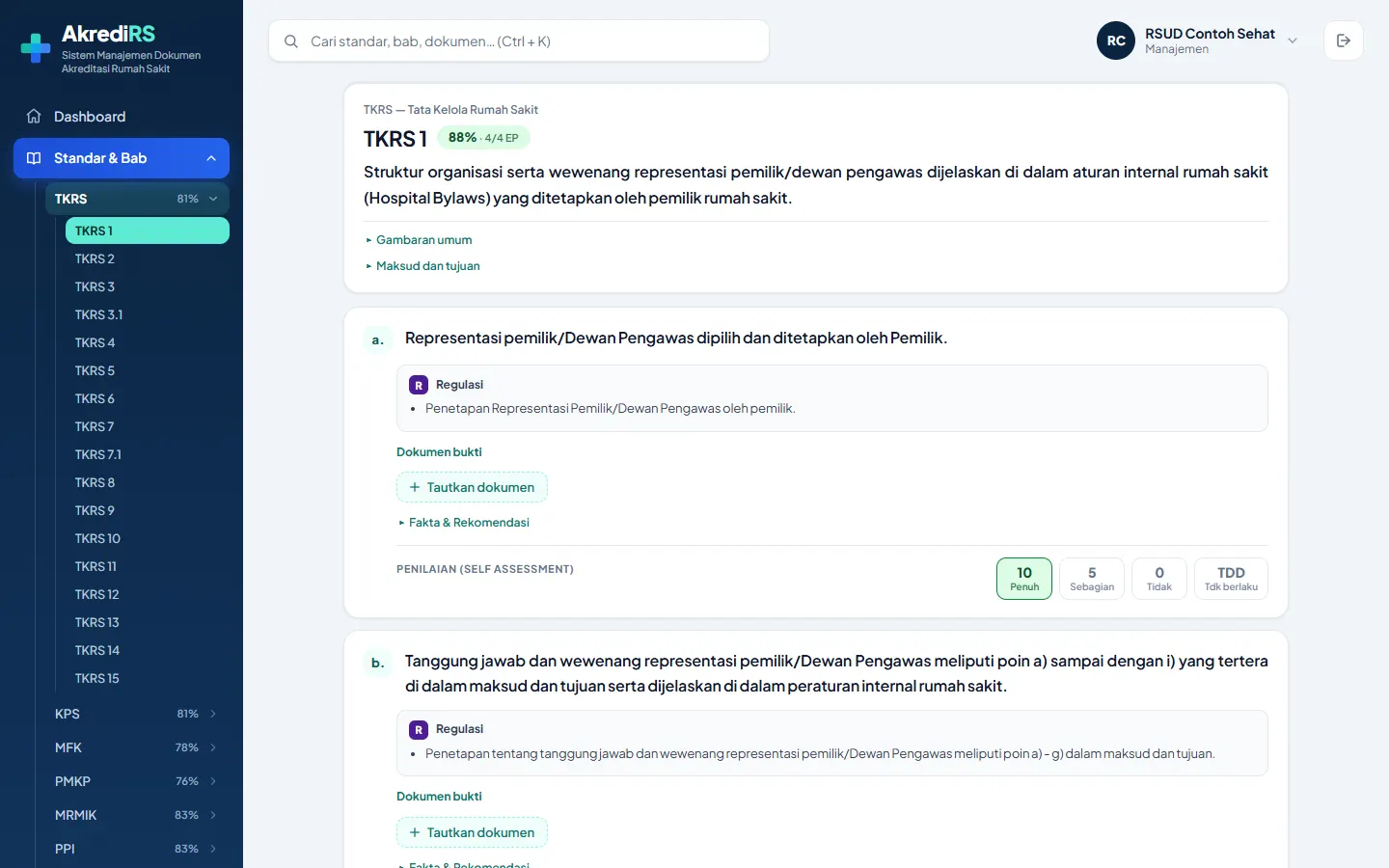Screen dimensions: 1389x868
Task: Click the Regulasi R badge in item a
Action: pyautogui.click(x=419, y=385)
